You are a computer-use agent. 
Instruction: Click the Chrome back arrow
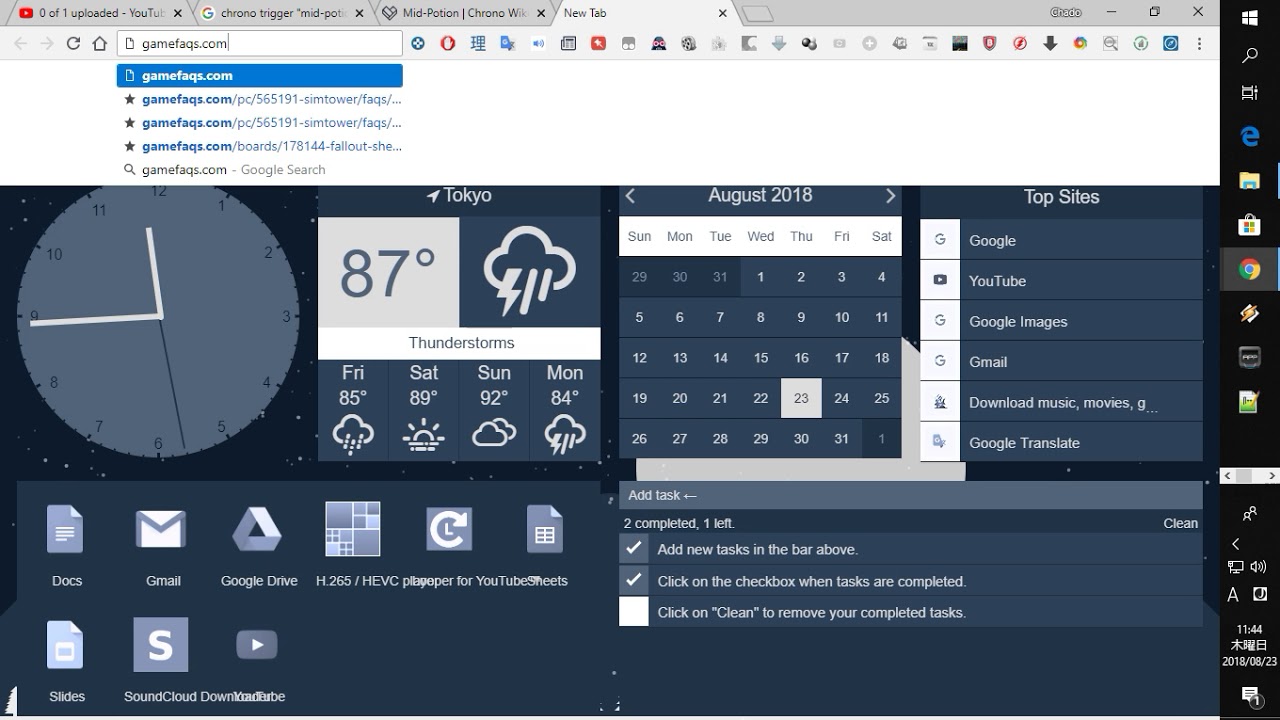[x=20, y=43]
